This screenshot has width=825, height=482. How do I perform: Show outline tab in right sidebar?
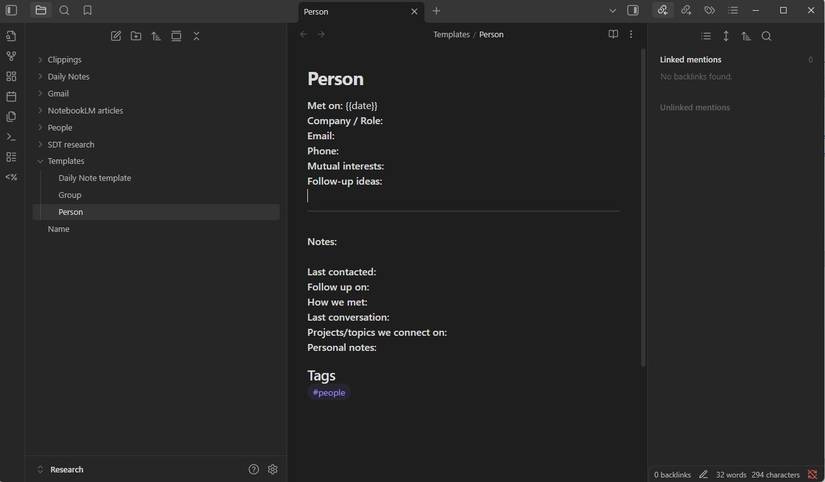click(733, 10)
